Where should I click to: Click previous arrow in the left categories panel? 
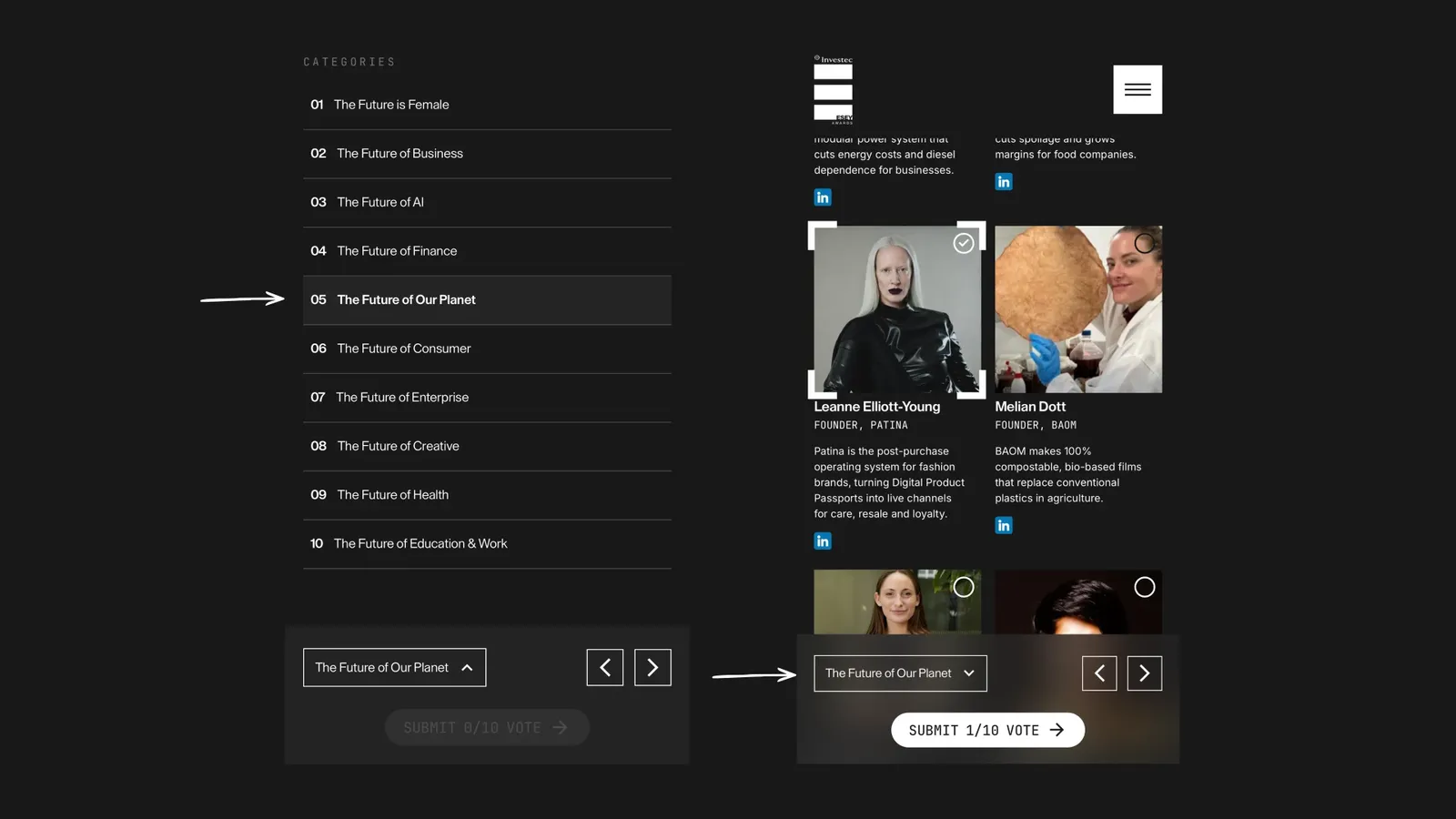point(605,668)
